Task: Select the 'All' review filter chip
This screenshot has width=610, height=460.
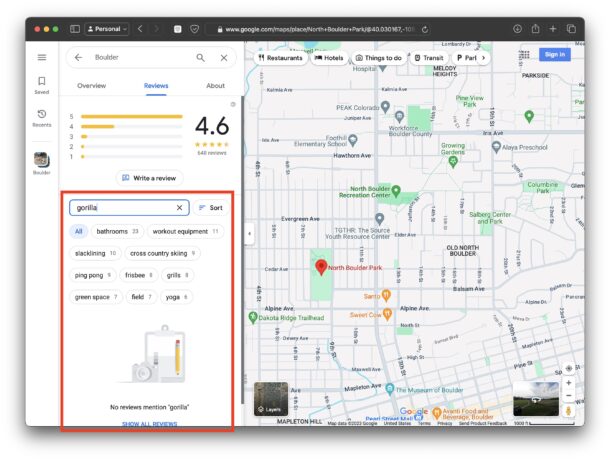Action: [78, 231]
